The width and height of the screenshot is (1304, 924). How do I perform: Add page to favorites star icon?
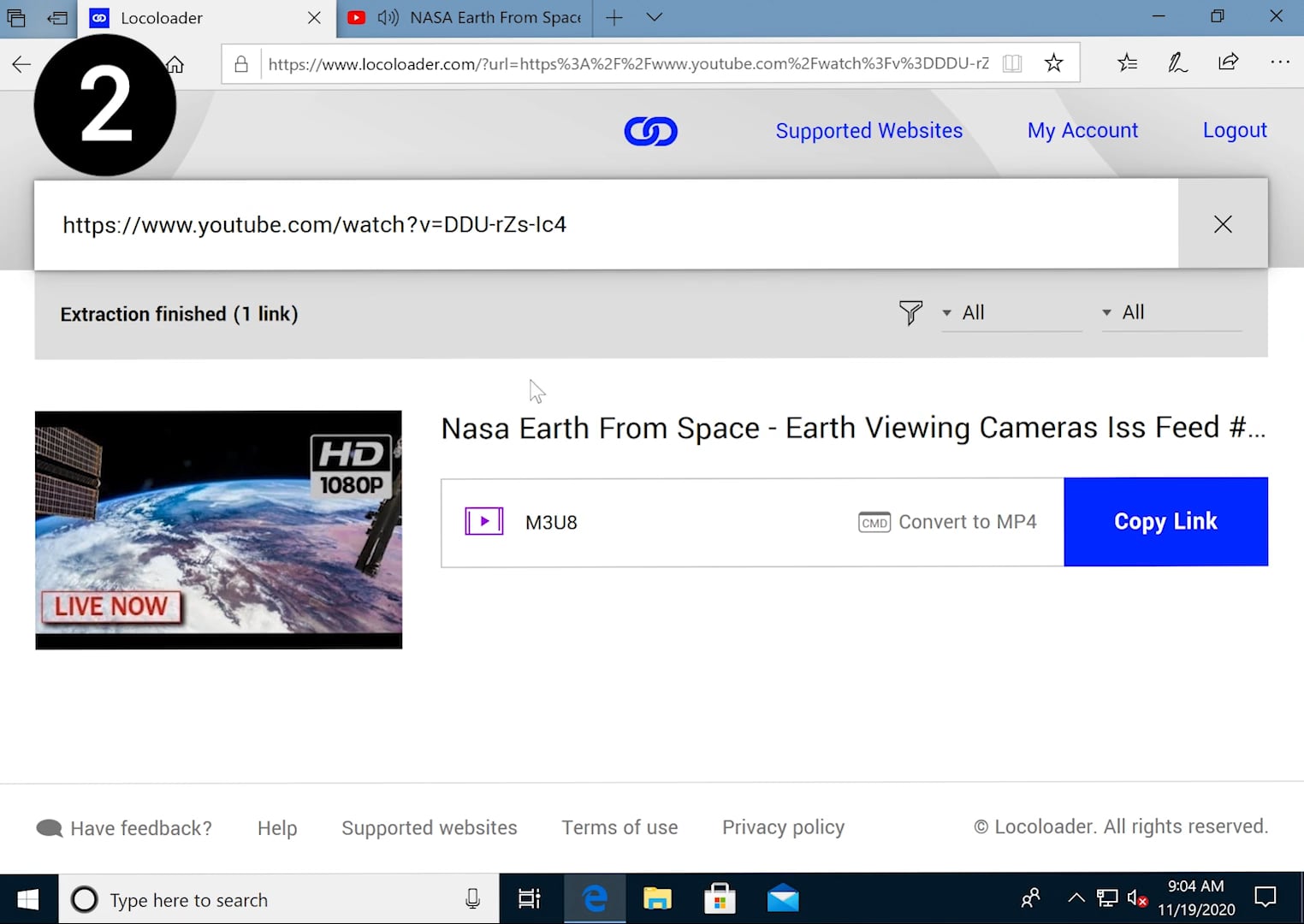click(x=1054, y=62)
